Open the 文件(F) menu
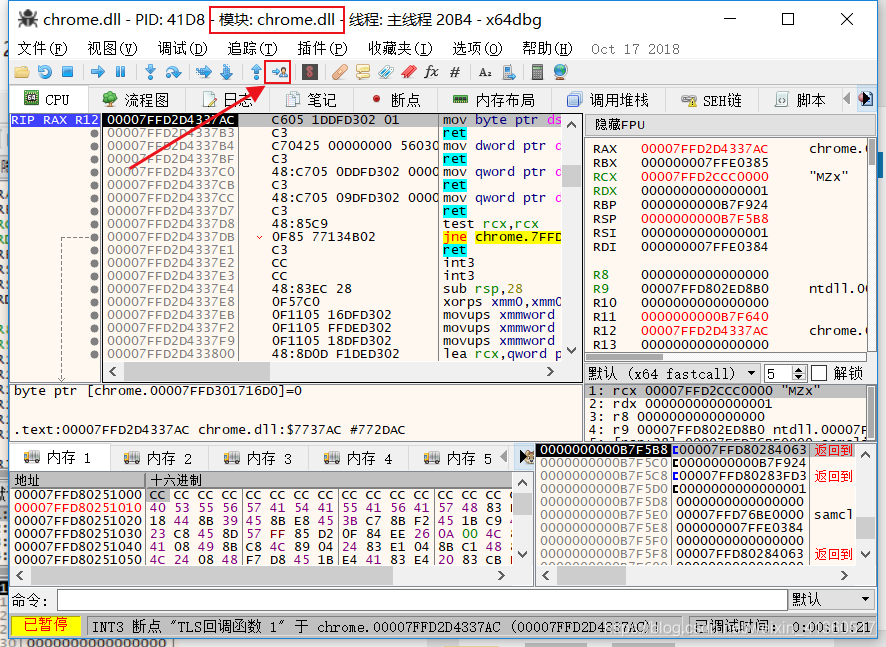The image size is (886, 647). click(x=42, y=49)
